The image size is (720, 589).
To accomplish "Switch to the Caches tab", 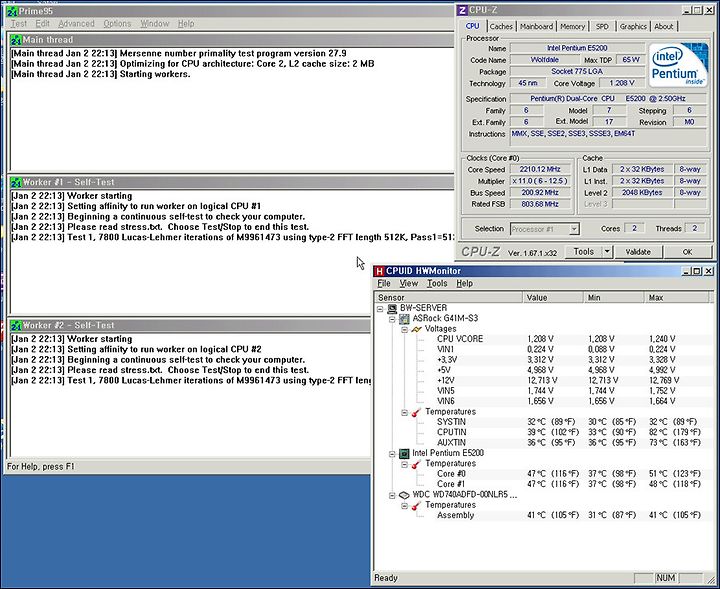I will click(x=501, y=27).
